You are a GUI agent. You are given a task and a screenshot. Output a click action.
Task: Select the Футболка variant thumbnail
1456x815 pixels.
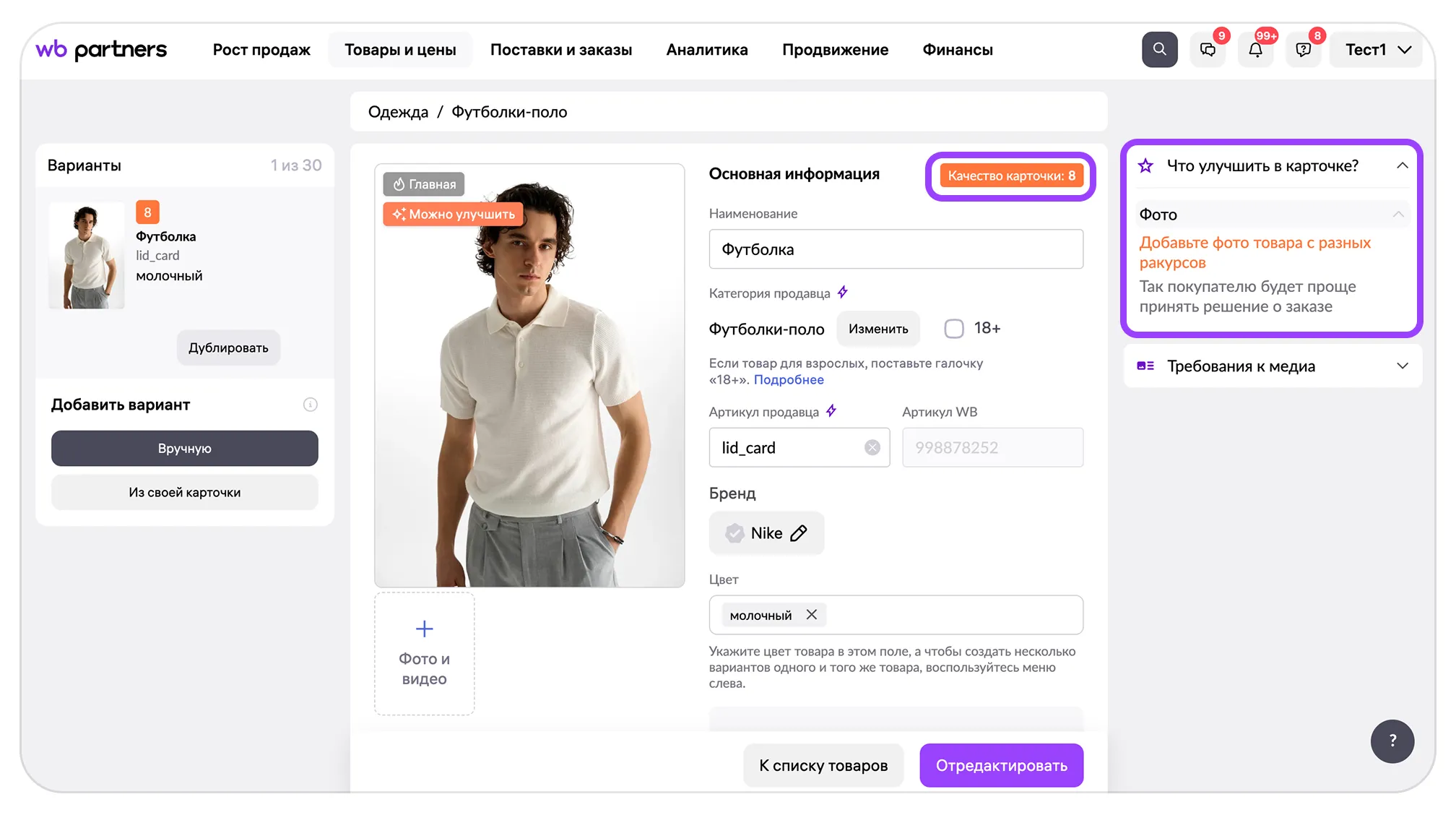(x=87, y=256)
